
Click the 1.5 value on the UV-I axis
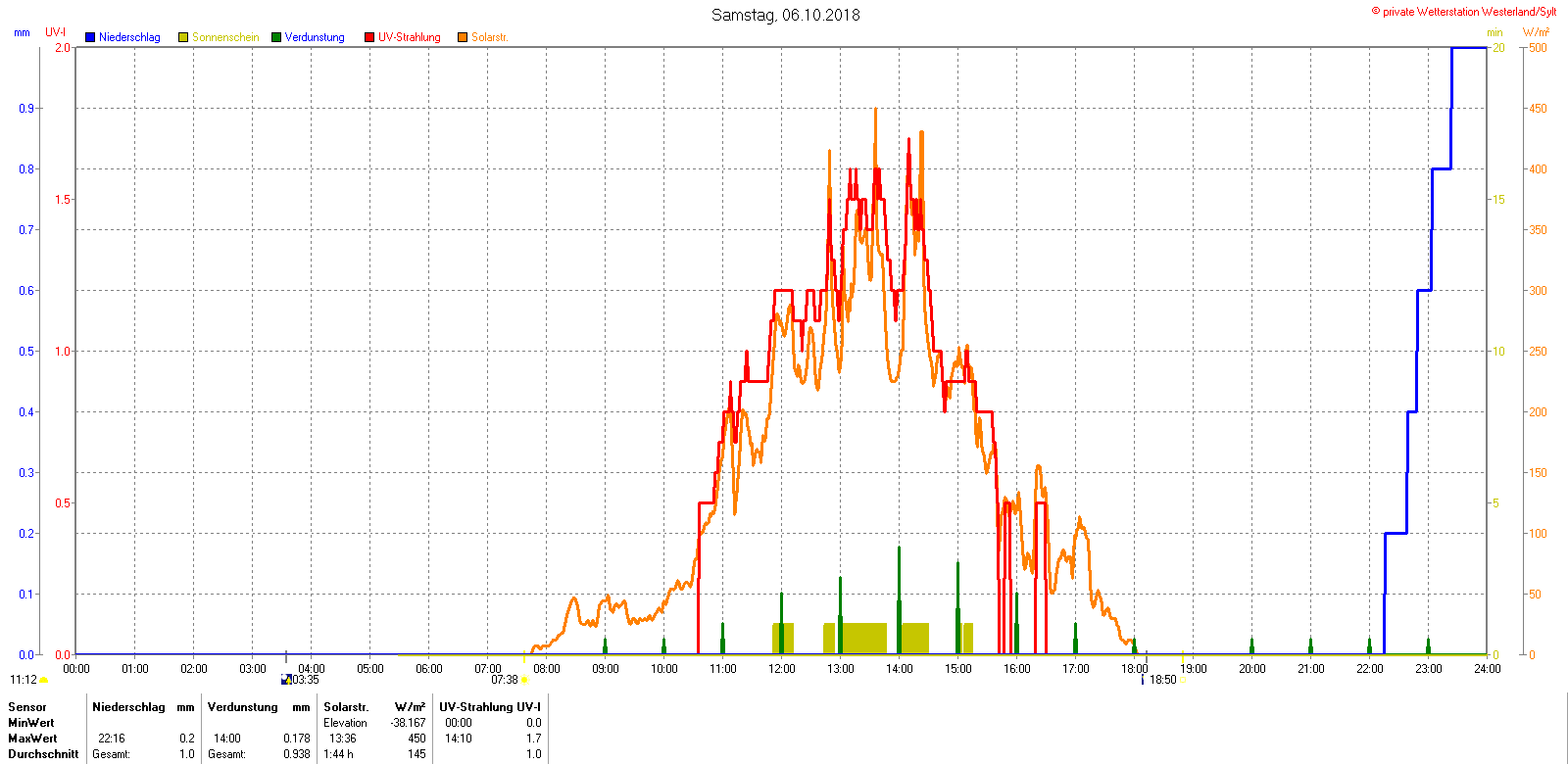(x=63, y=200)
